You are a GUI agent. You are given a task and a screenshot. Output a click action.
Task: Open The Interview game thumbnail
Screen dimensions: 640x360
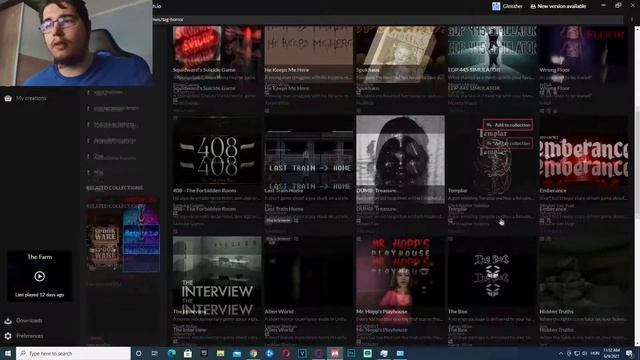tap(217, 271)
